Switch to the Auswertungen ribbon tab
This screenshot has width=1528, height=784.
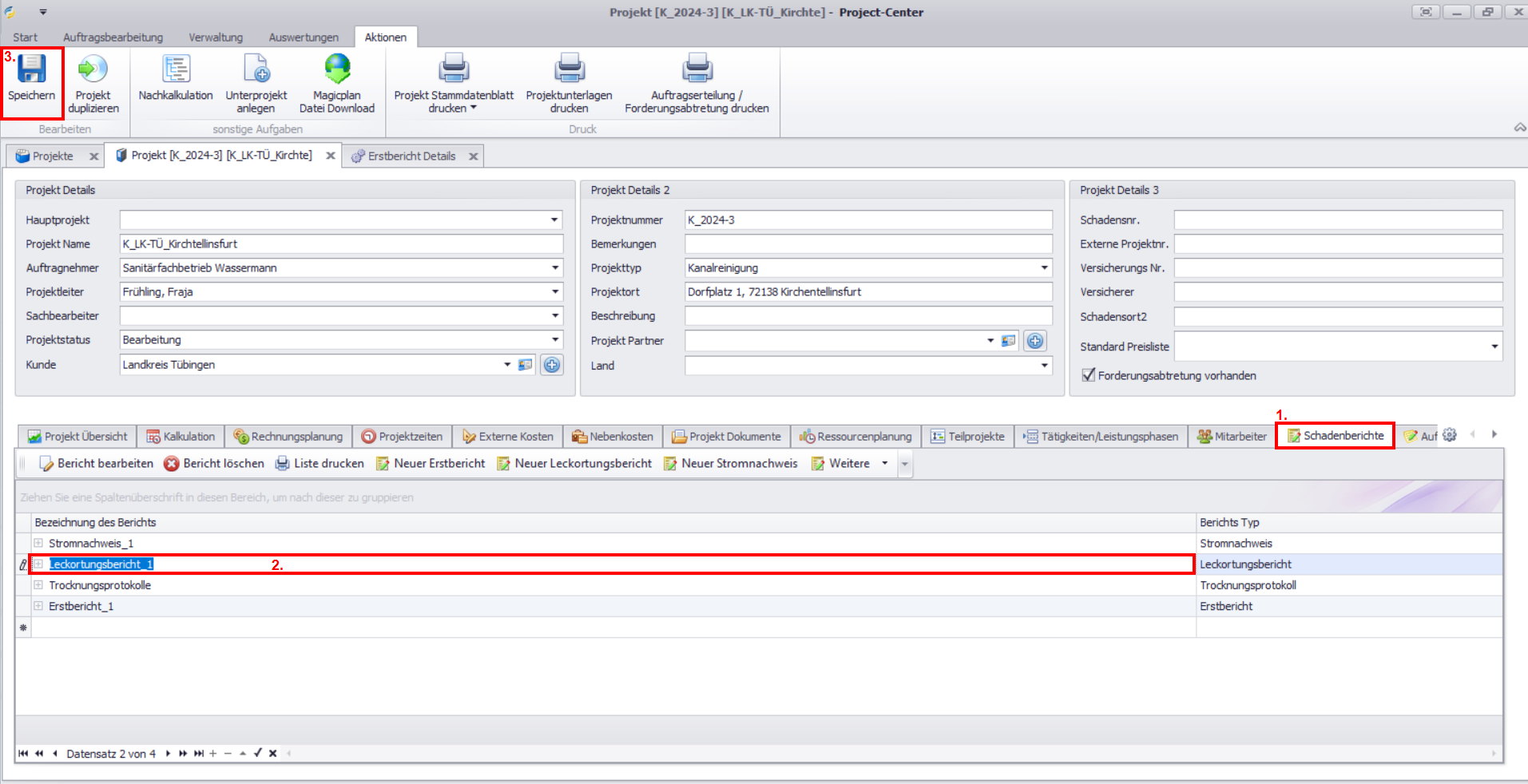pos(304,38)
